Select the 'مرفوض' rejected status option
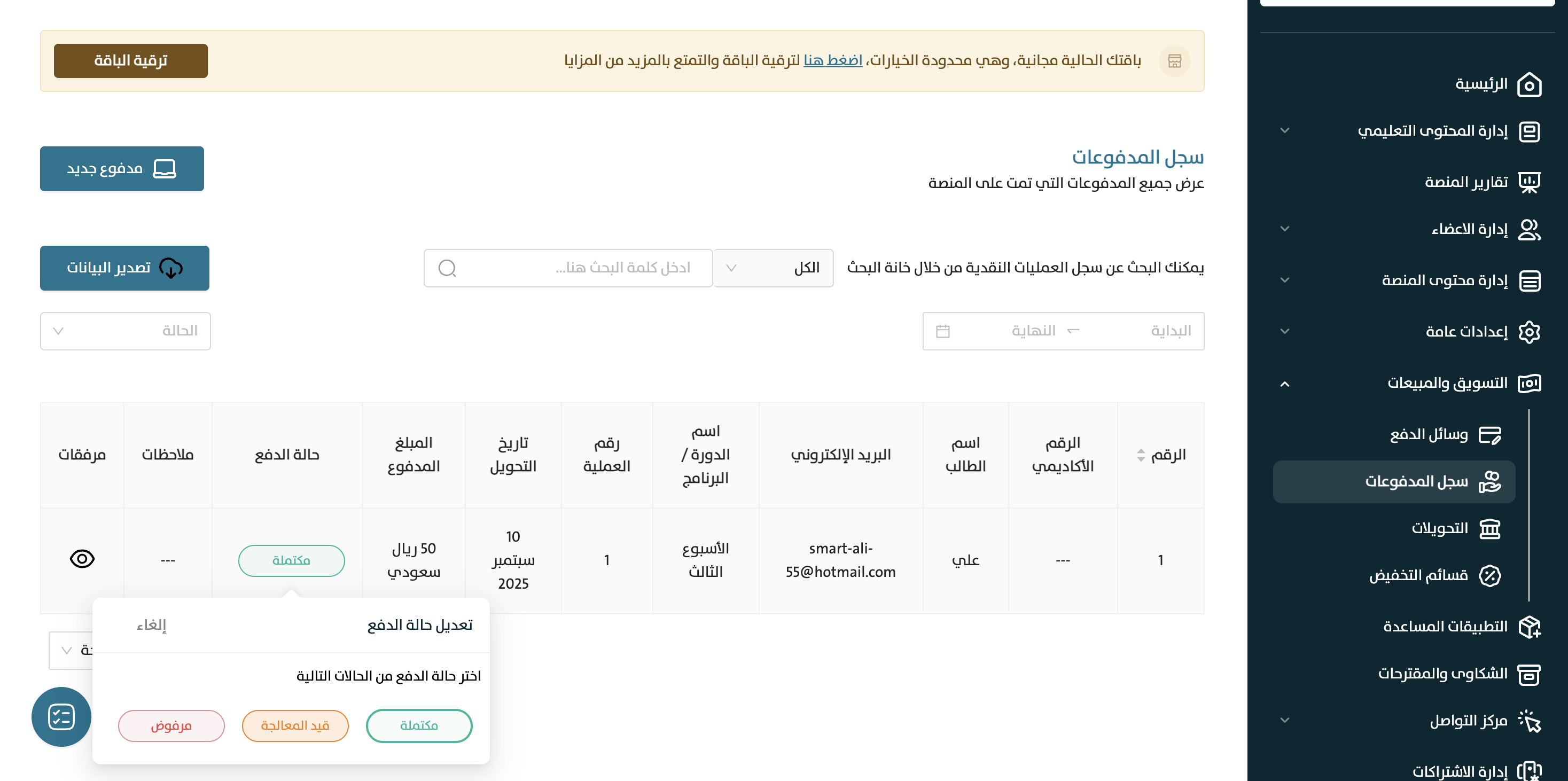This screenshot has width=1568, height=781. [171, 725]
